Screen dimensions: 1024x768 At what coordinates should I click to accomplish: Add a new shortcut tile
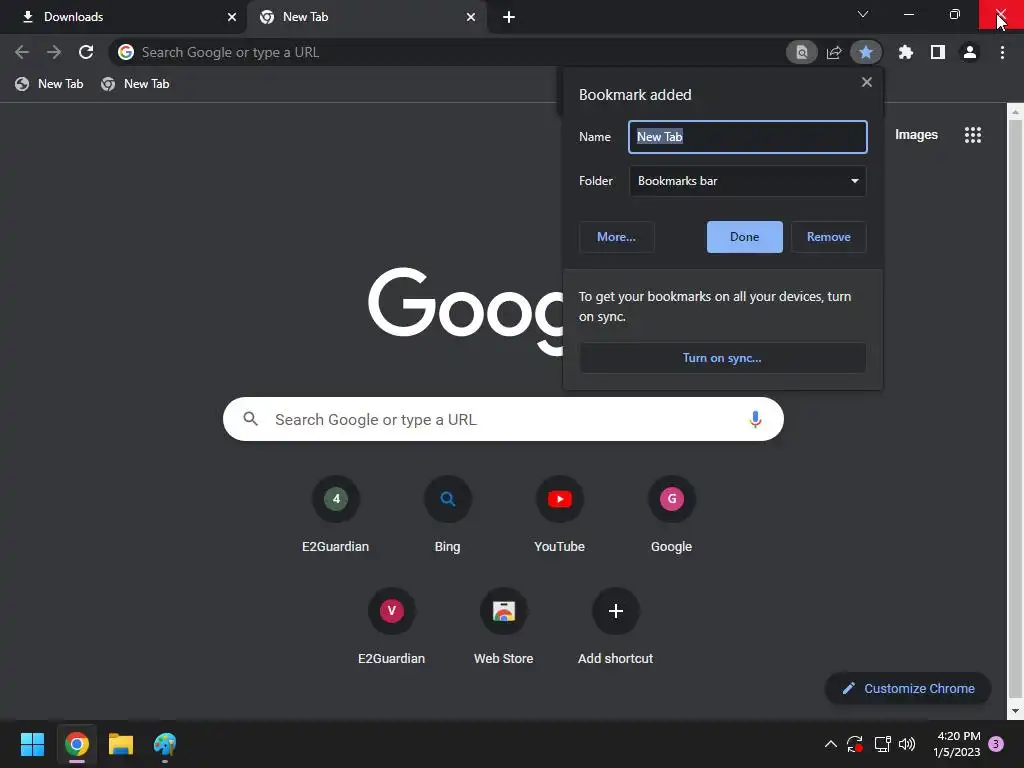pyautogui.click(x=615, y=627)
